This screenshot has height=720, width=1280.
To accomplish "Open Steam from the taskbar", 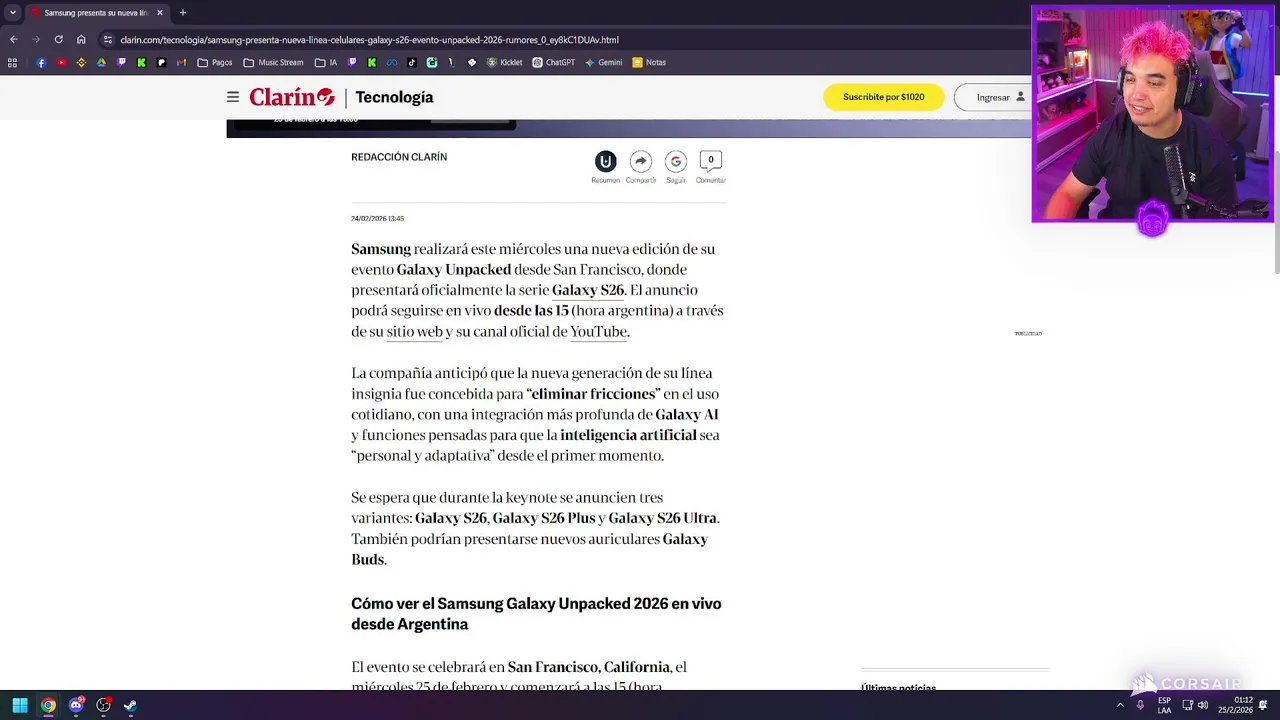I will (x=130, y=705).
